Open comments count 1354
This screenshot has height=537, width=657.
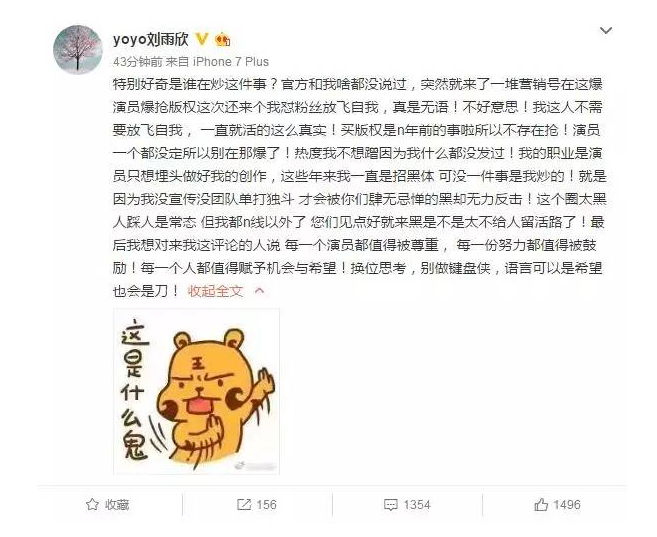coord(416,505)
